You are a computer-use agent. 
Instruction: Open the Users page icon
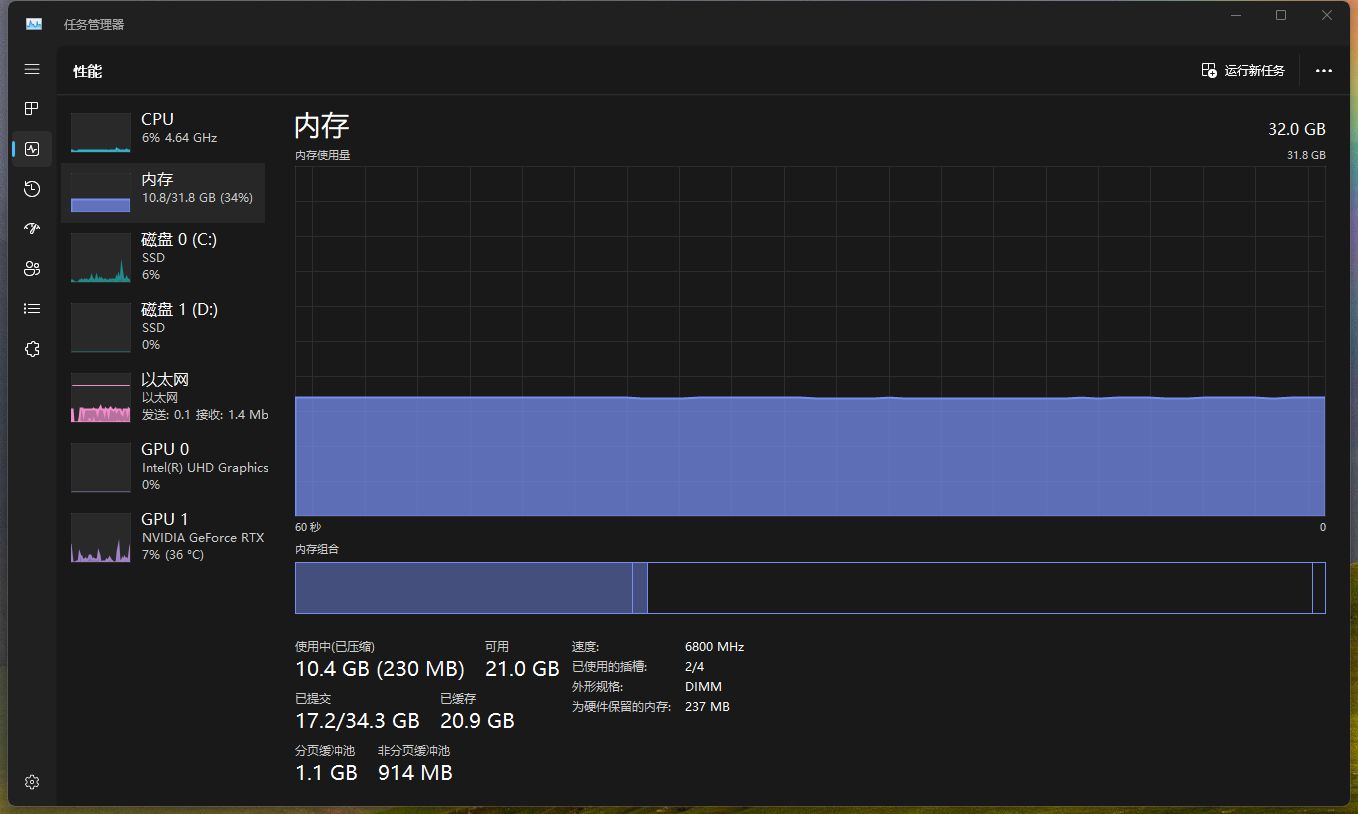point(32,268)
